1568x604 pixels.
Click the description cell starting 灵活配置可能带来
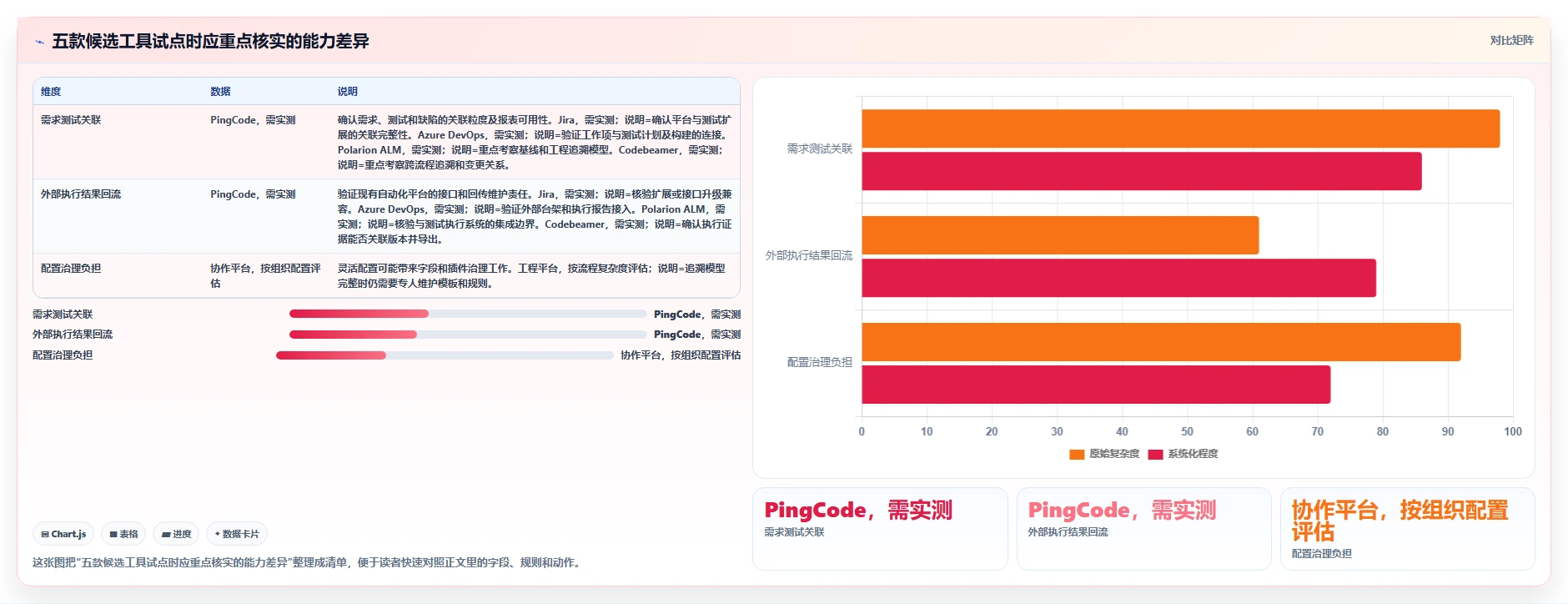click(x=534, y=276)
